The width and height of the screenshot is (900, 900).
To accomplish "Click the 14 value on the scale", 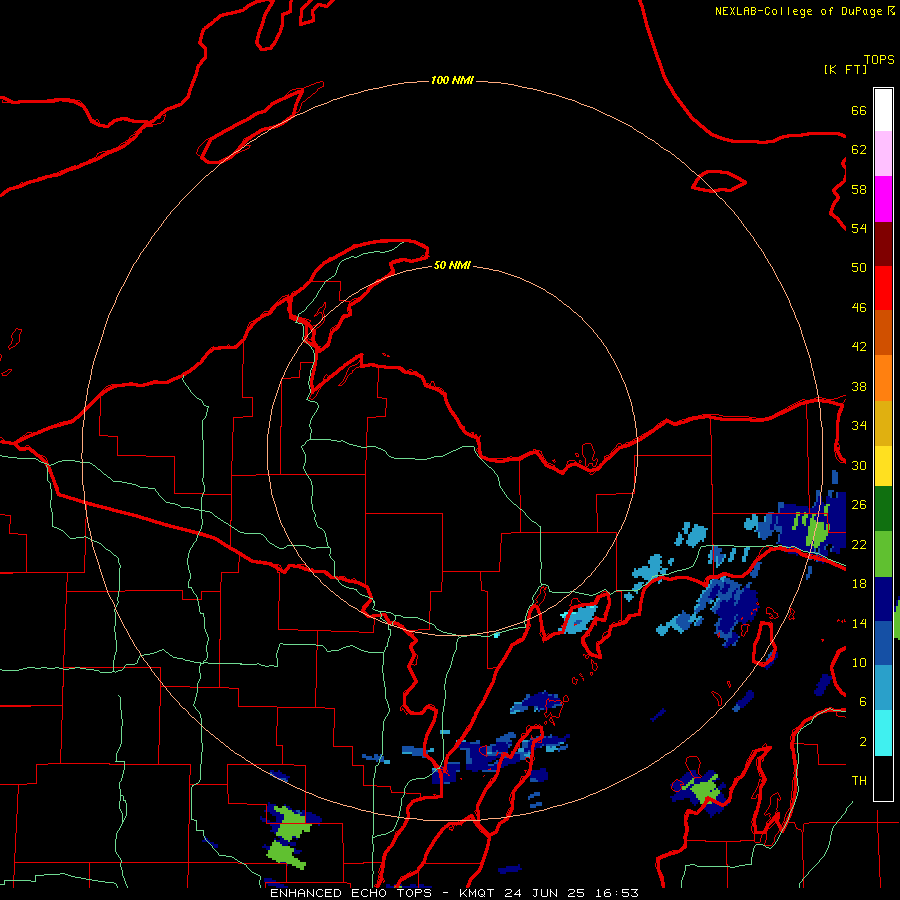I will coord(859,623).
